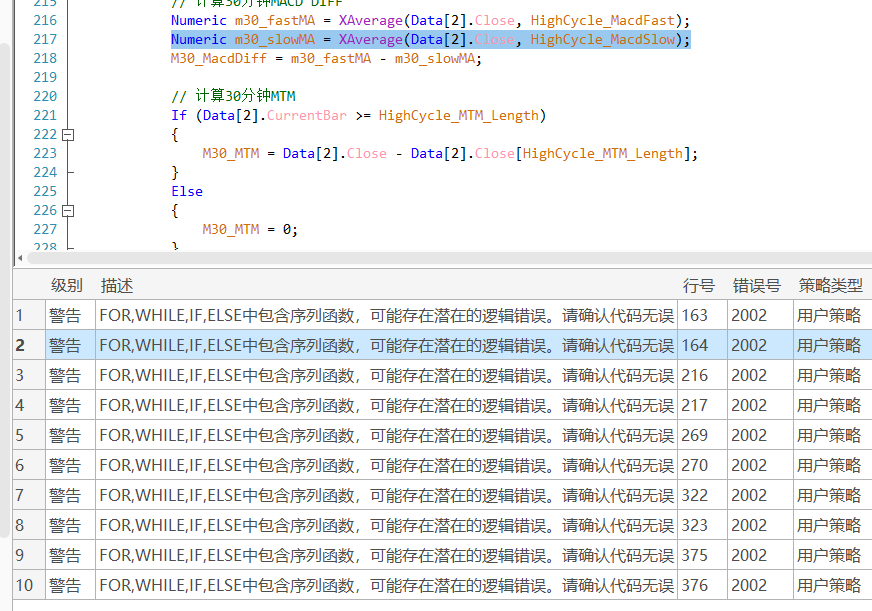Click the 描述 column header

click(117, 286)
